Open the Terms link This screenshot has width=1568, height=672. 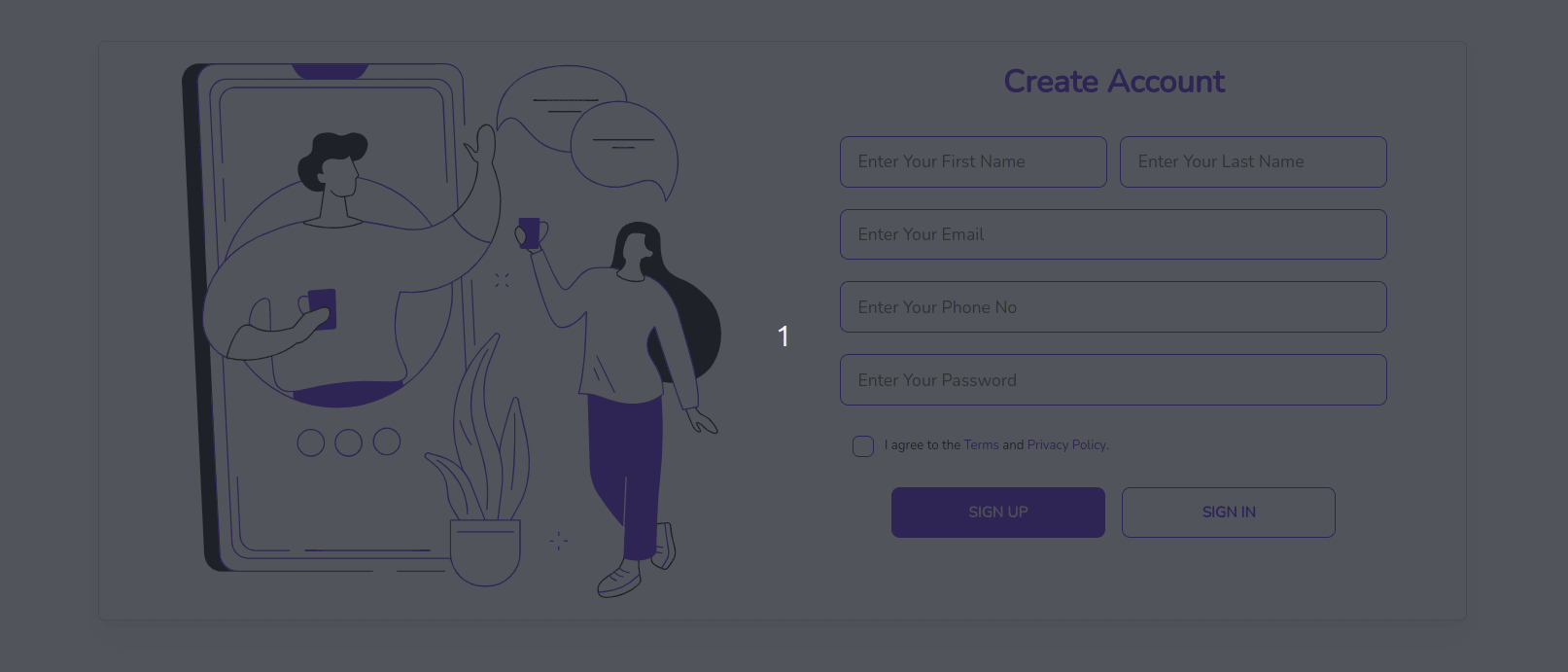tap(981, 444)
